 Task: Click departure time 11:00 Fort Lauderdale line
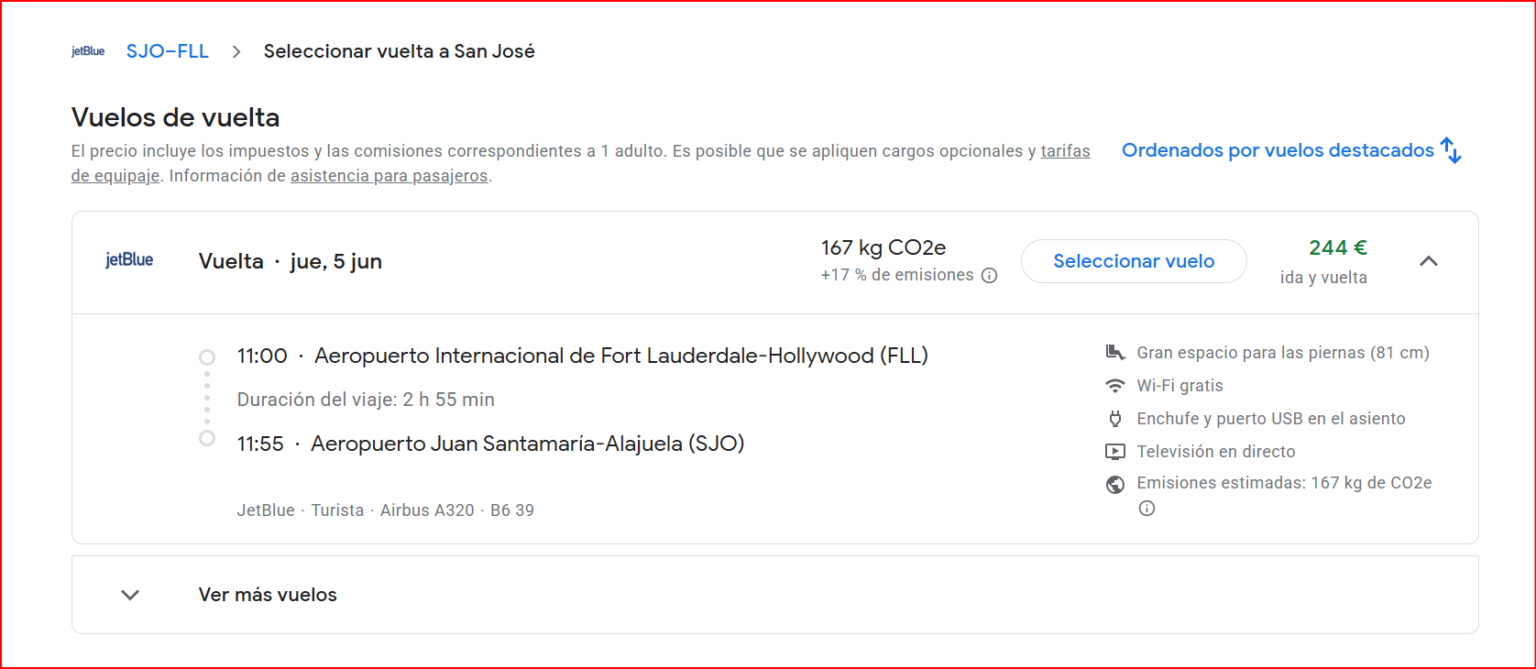[582, 356]
